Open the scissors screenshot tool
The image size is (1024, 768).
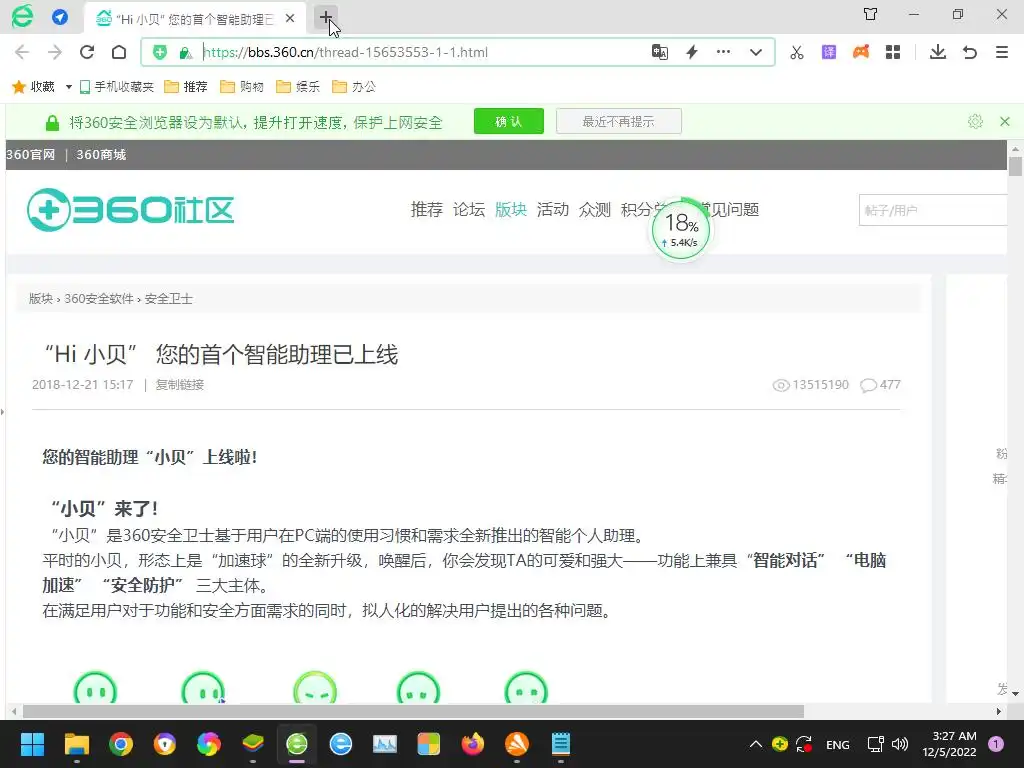(797, 52)
